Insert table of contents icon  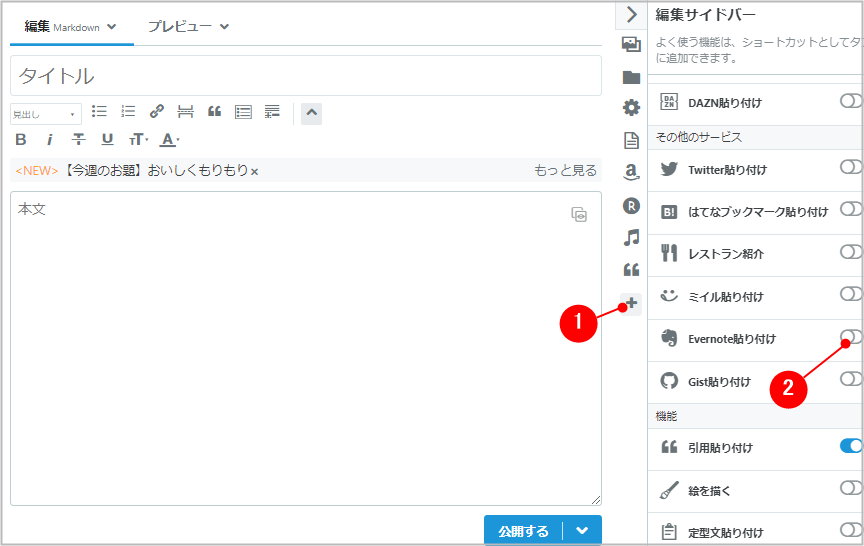pyautogui.click(x=243, y=112)
